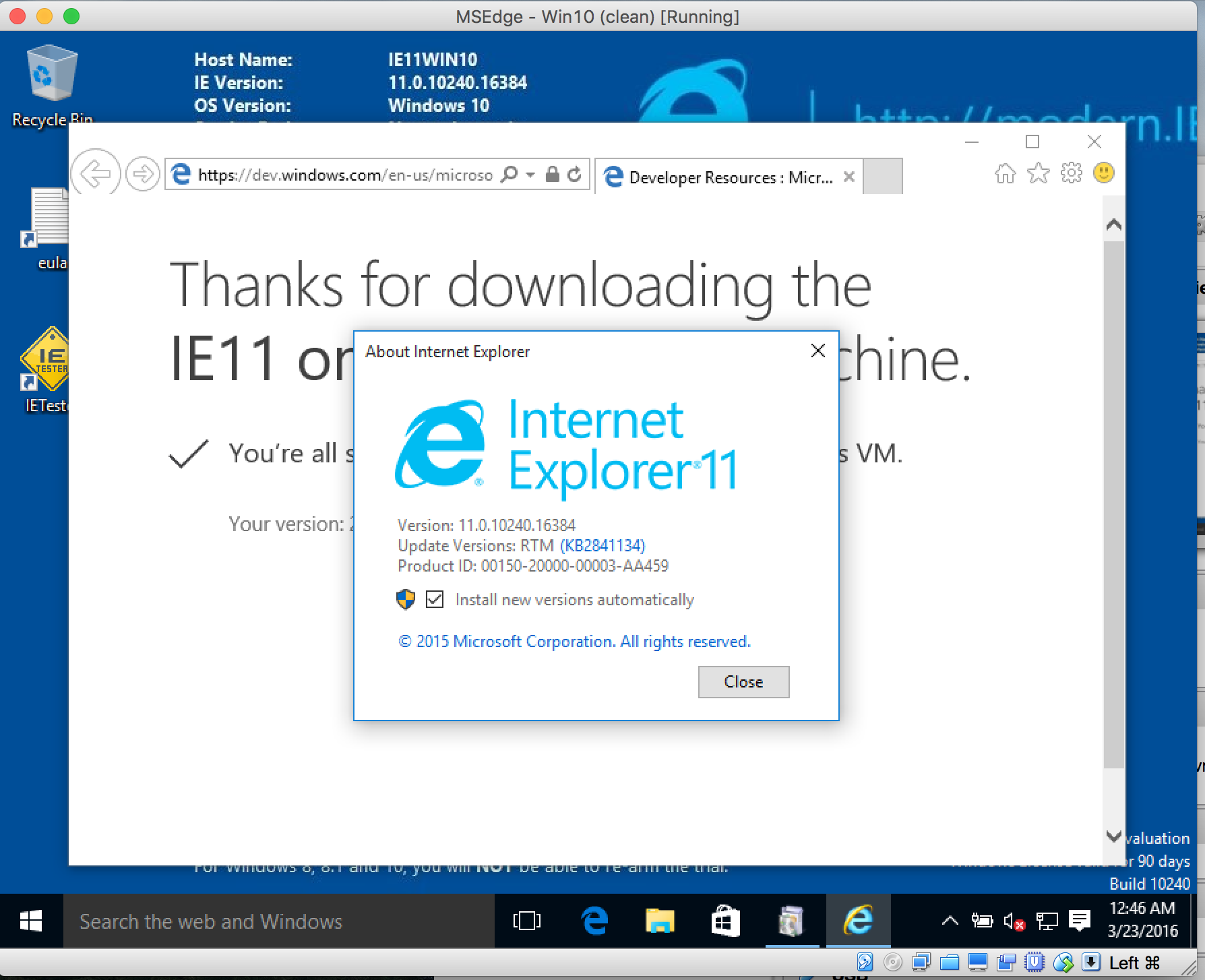Close the Developer Resources tab
The image size is (1205, 980).
(x=849, y=177)
